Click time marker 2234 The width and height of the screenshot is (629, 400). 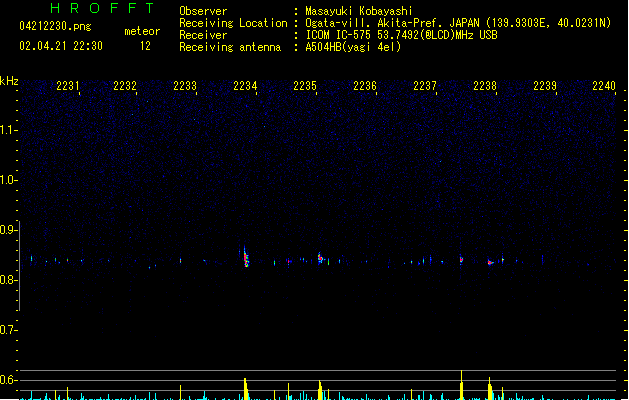(x=245, y=86)
